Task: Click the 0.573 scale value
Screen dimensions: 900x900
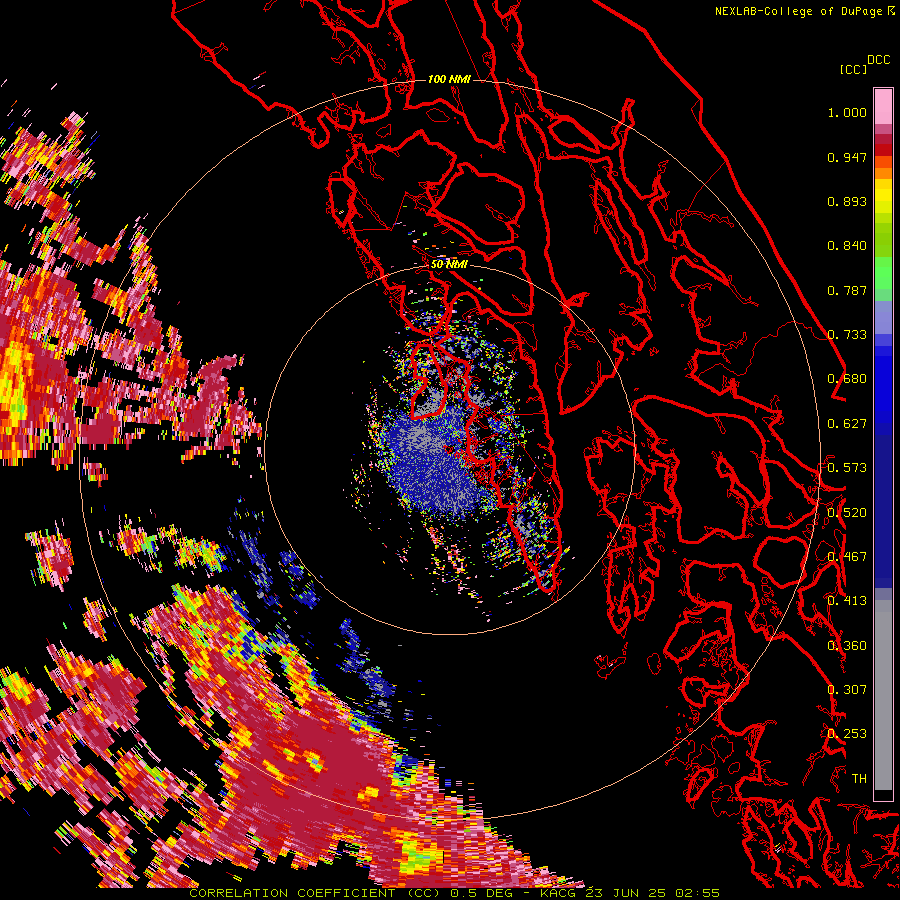Action: point(847,468)
